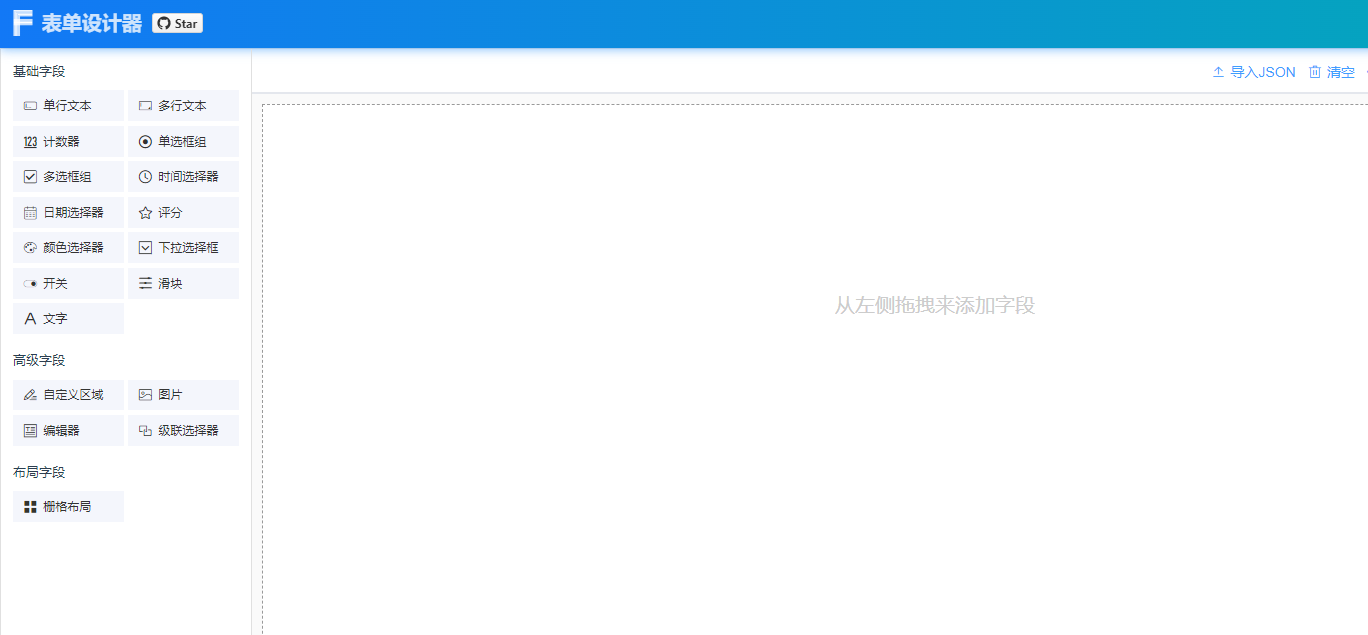Select the 下拉选择框 component
1368x635 pixels.
(x=183, y=248)
